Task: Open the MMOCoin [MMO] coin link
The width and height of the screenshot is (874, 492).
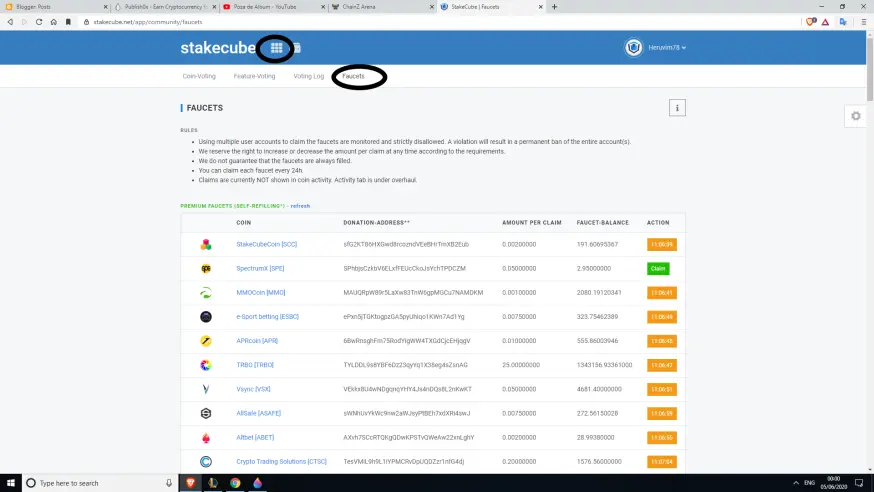Action: [260, 293]
